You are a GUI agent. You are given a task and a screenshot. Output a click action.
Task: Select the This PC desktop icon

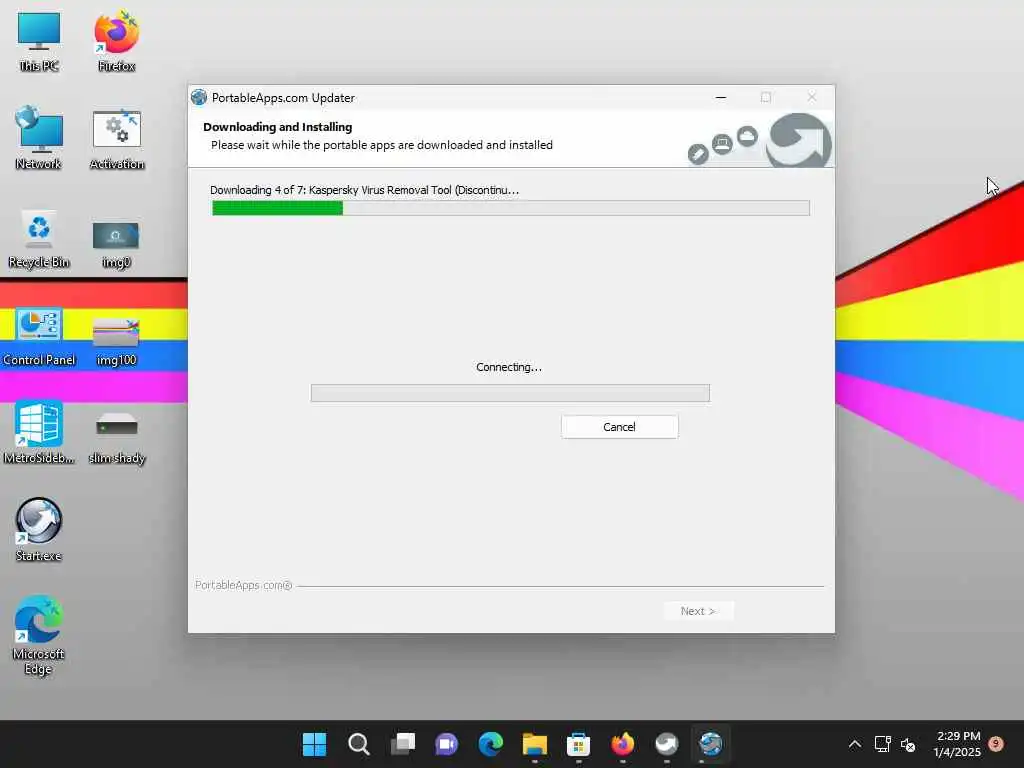39,41
